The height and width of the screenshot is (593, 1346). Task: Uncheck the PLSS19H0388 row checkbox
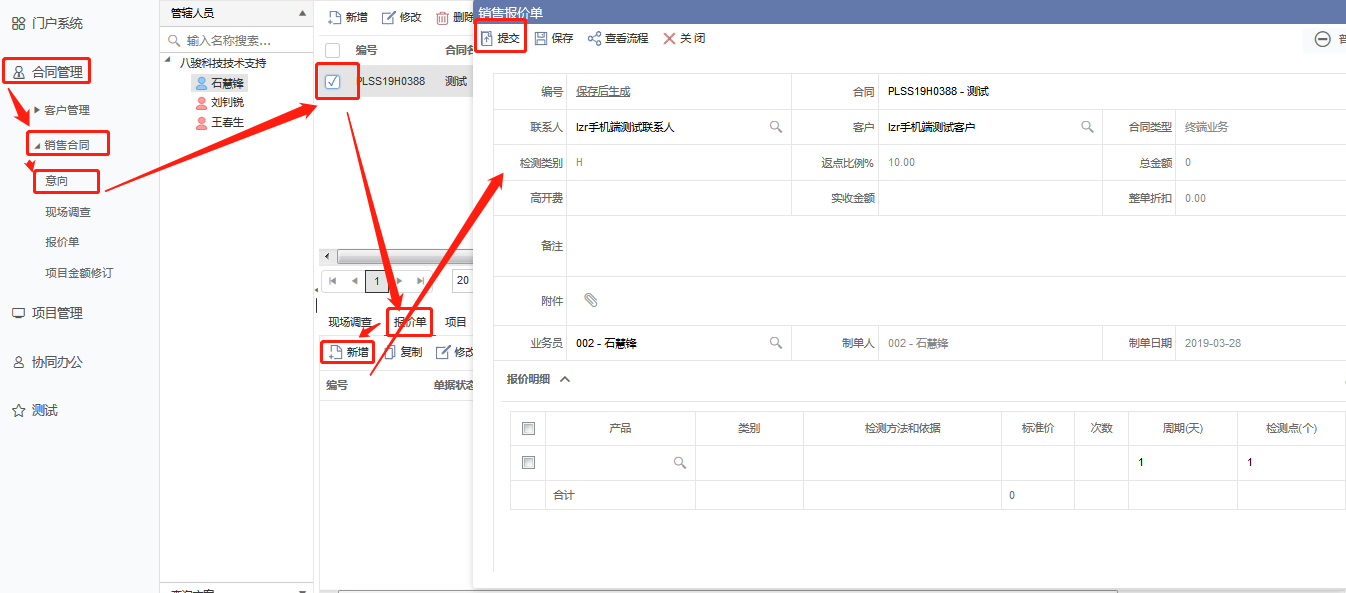333,81
